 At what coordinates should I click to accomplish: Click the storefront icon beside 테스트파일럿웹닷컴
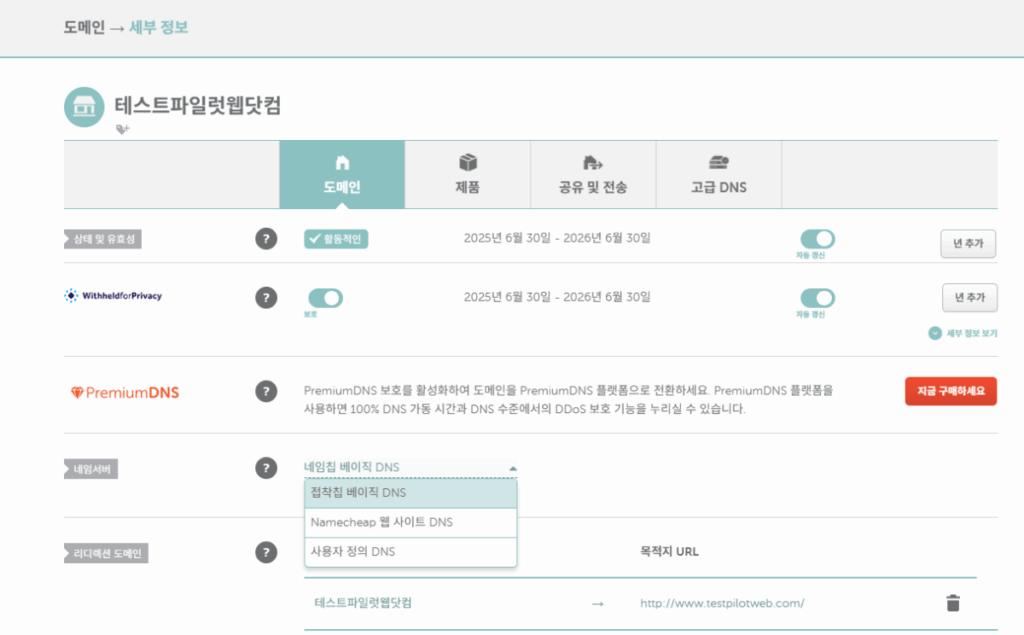click(84, 104)
